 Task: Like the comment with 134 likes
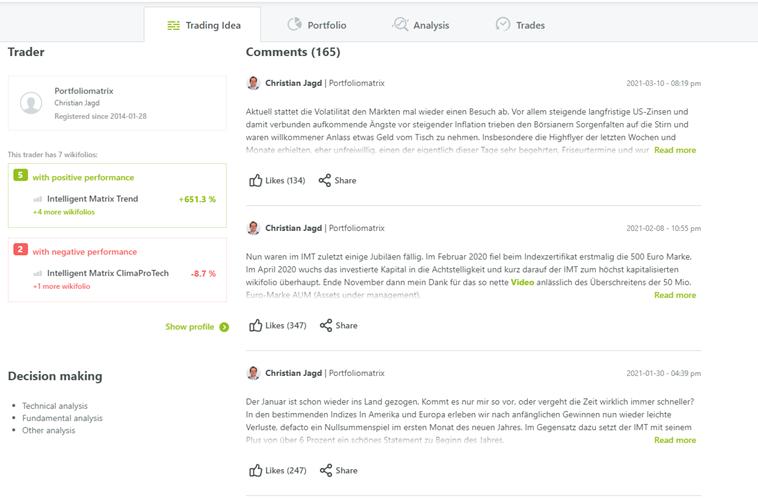[x=255, y=180]
